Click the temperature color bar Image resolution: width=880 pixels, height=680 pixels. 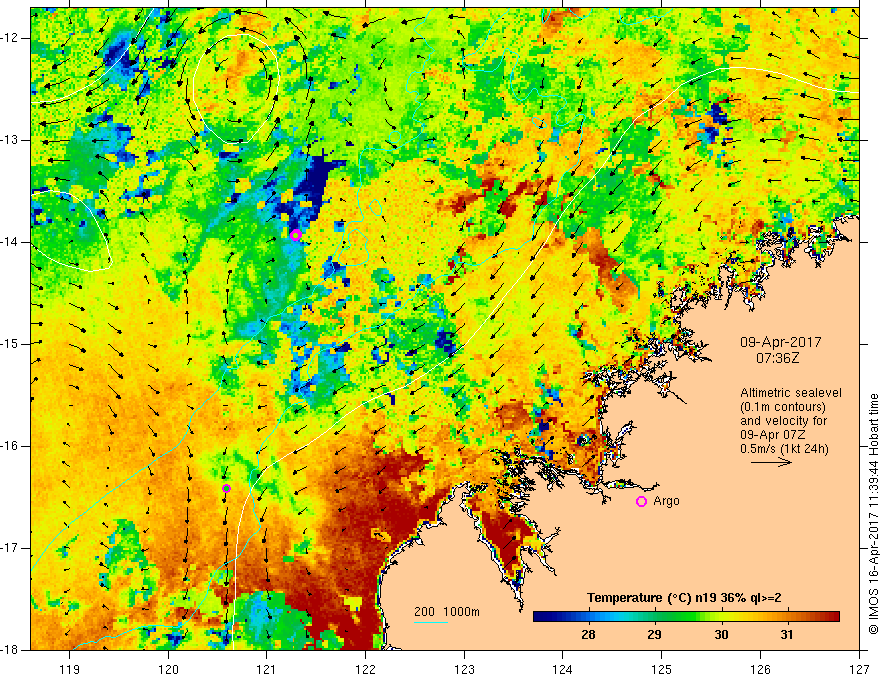point(686,617)
